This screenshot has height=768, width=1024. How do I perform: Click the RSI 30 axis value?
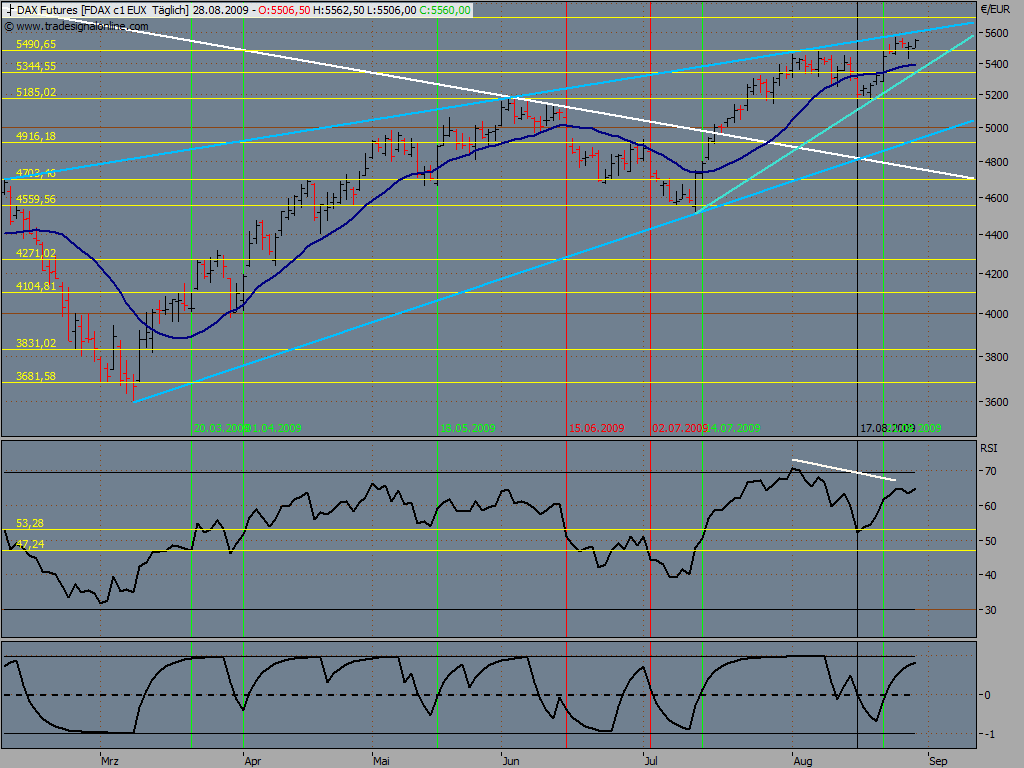coord(991,610)
